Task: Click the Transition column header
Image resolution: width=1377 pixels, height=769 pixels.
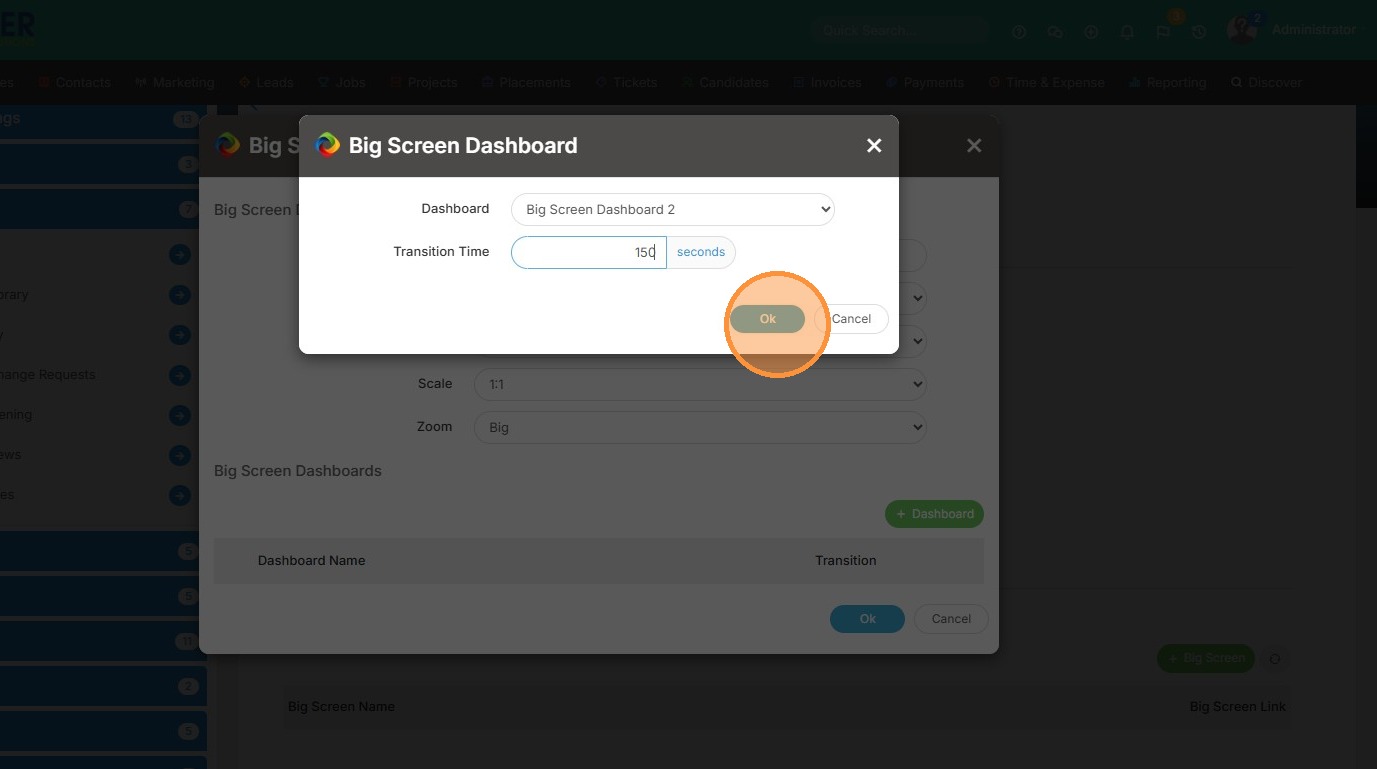Action: (x=846, y=560)
